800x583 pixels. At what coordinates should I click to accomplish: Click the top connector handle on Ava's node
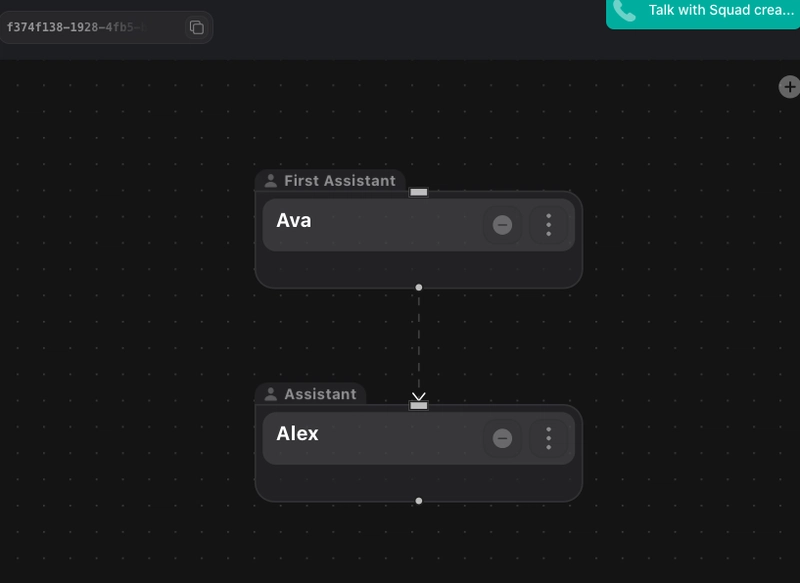(419, 192)
